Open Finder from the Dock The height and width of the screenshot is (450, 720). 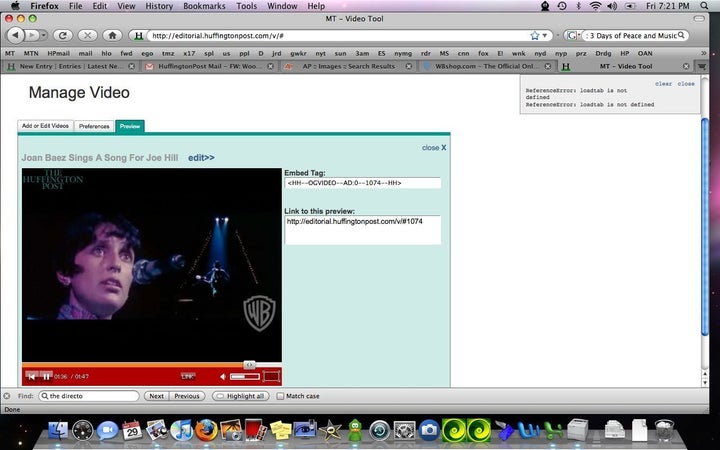pos(58,431)
